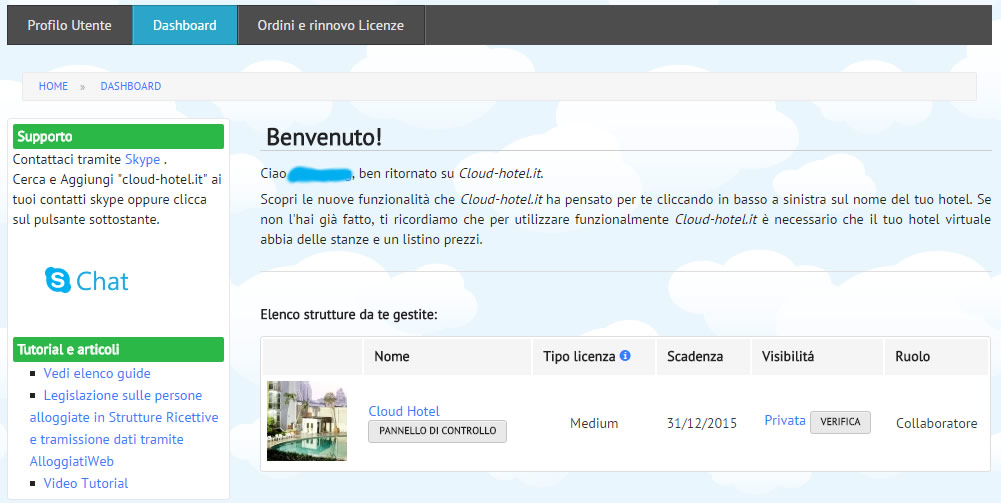This screenshot has height=503, width=1001.
Task: Click the Tipo licenza info icon
Action: coord(625,356)
